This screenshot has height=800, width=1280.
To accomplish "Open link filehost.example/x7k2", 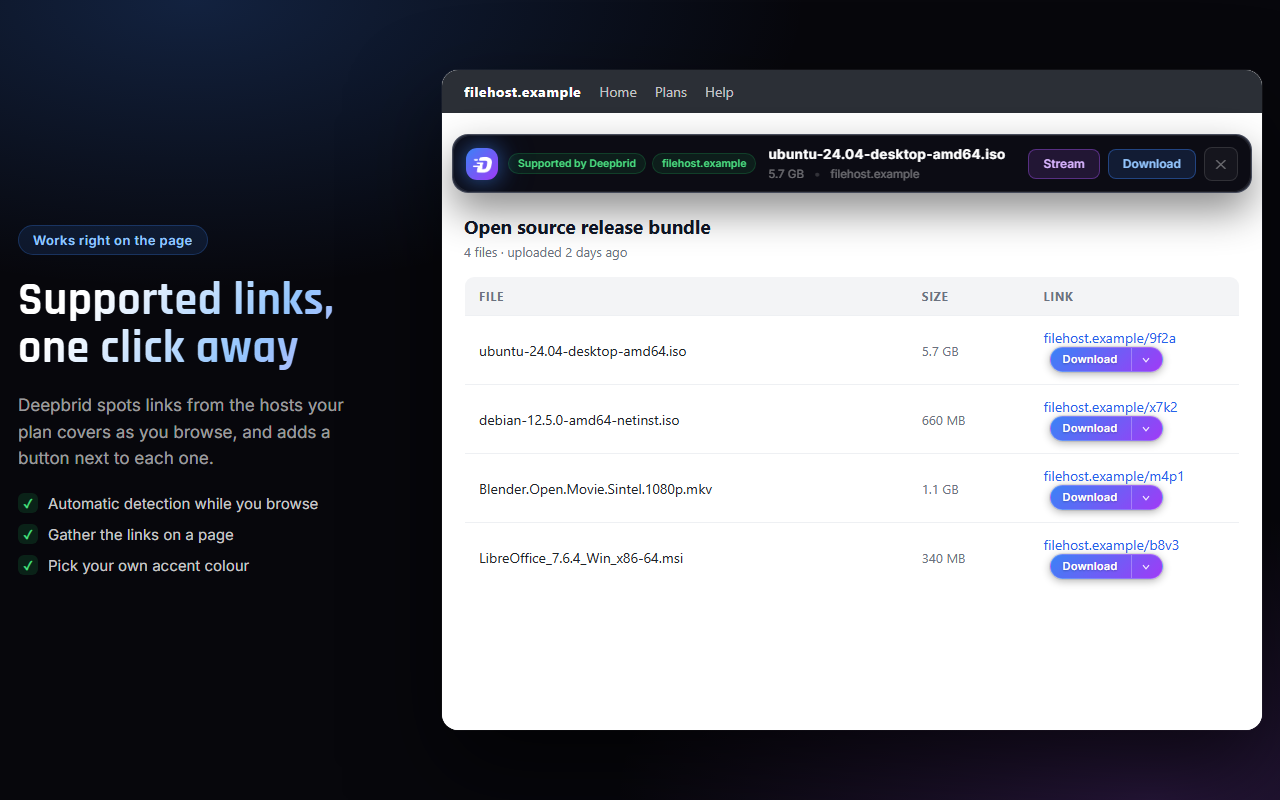I will [x=1110, y=407].
